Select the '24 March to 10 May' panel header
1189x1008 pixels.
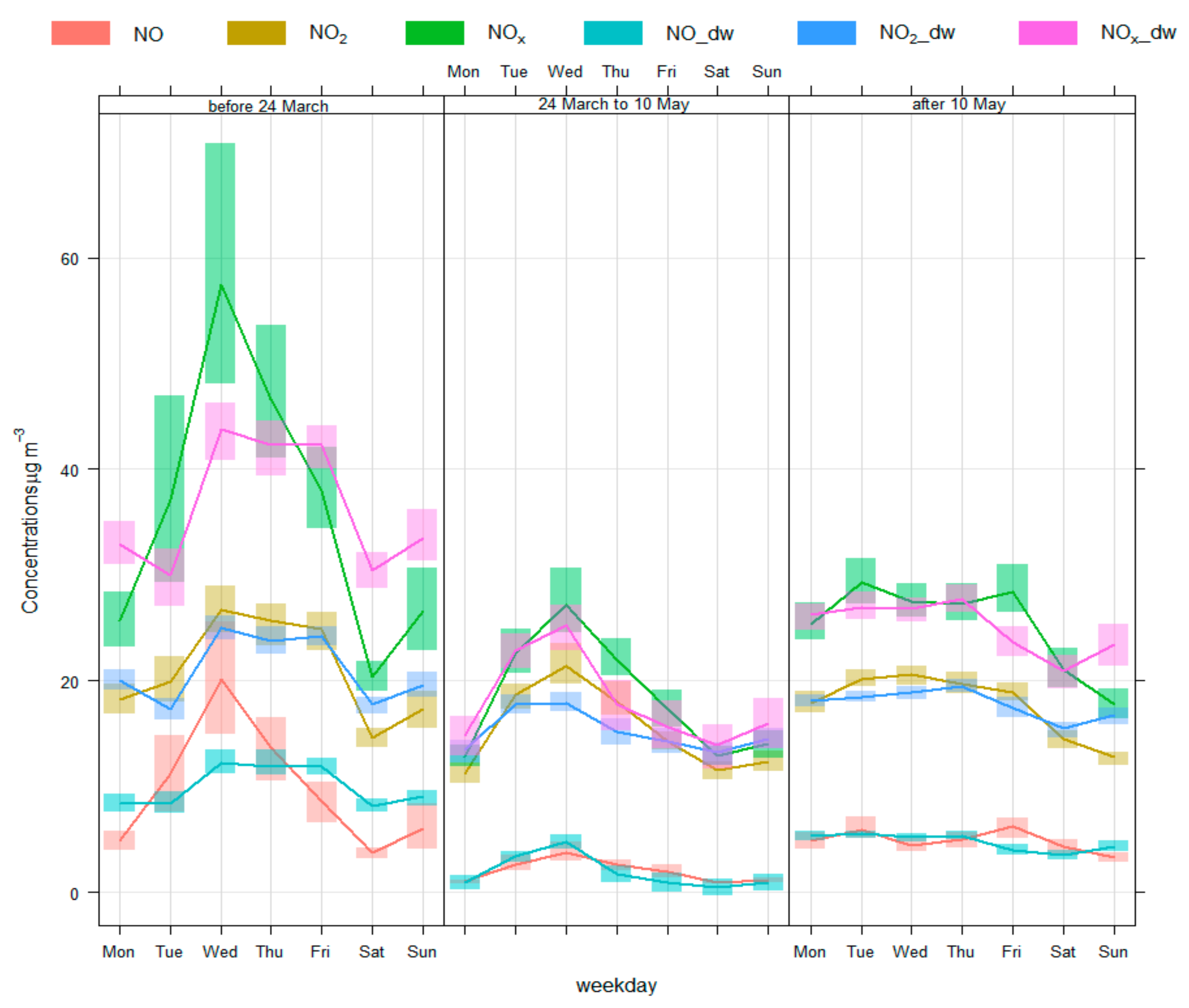pos(614,105)
